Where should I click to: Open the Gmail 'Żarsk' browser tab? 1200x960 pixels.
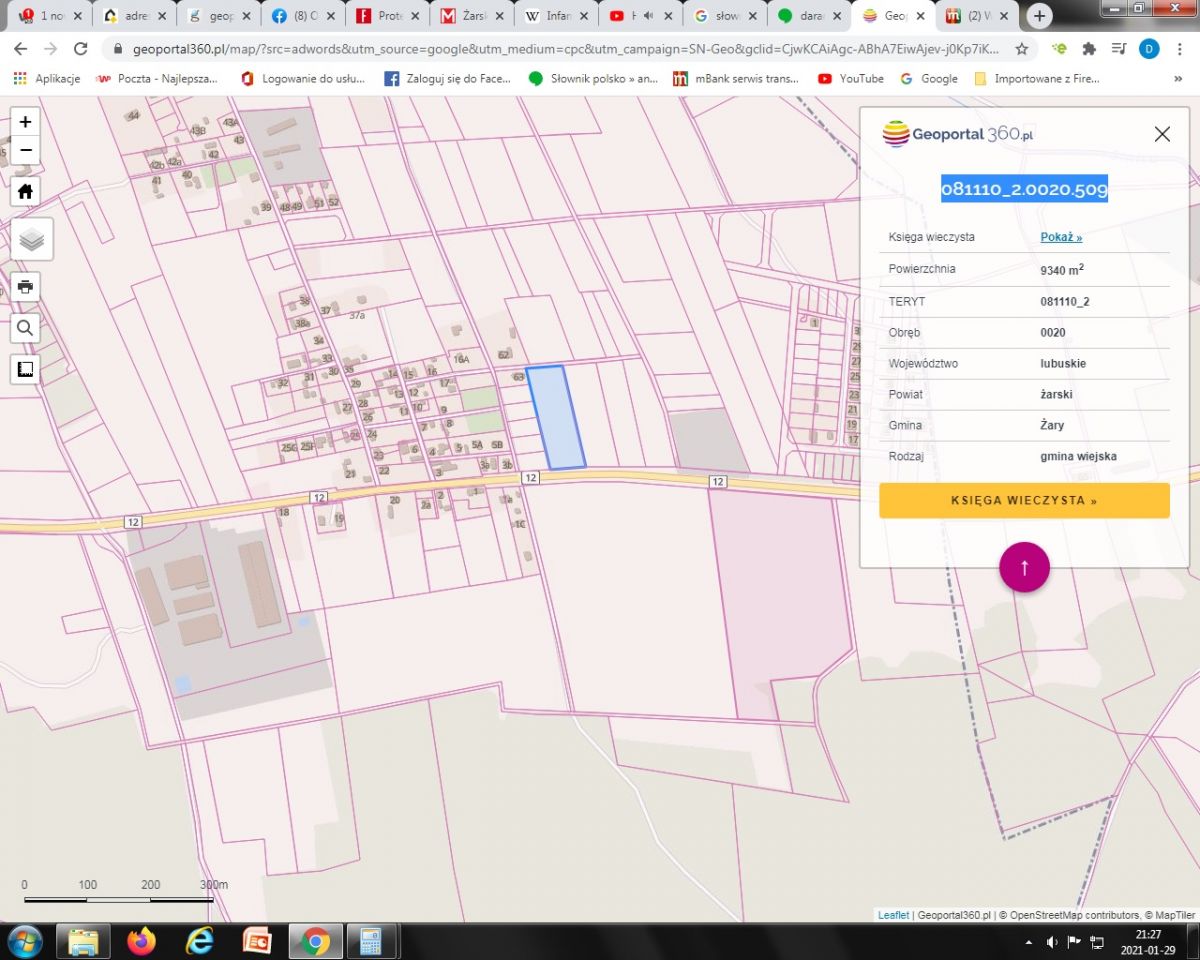coord(473,16)
